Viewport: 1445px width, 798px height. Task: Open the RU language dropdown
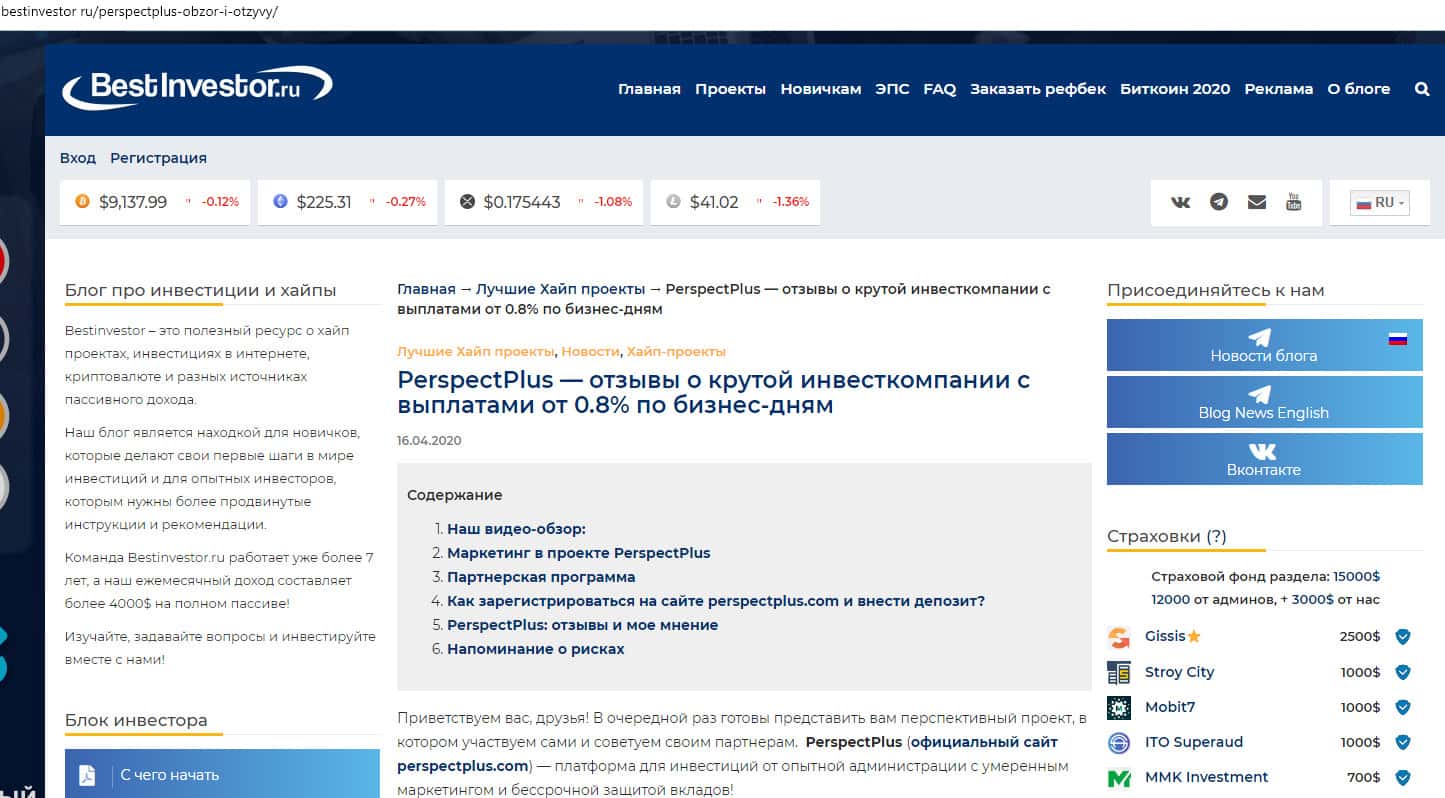(x=1380, y=202)
